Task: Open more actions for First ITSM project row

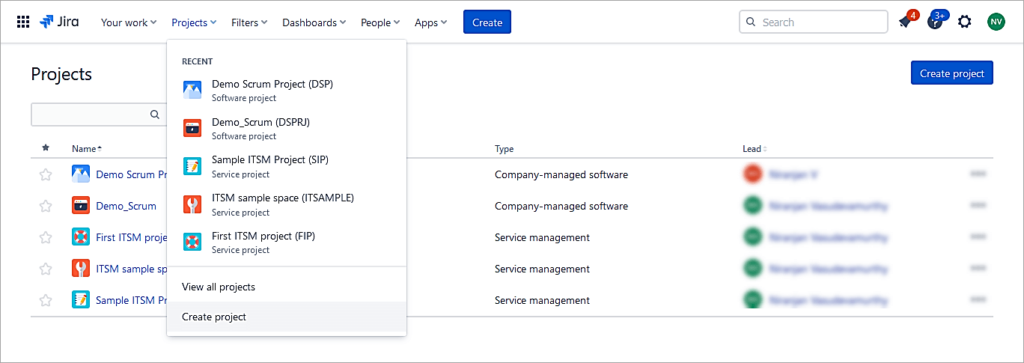Action: click(x=978, y=237)
